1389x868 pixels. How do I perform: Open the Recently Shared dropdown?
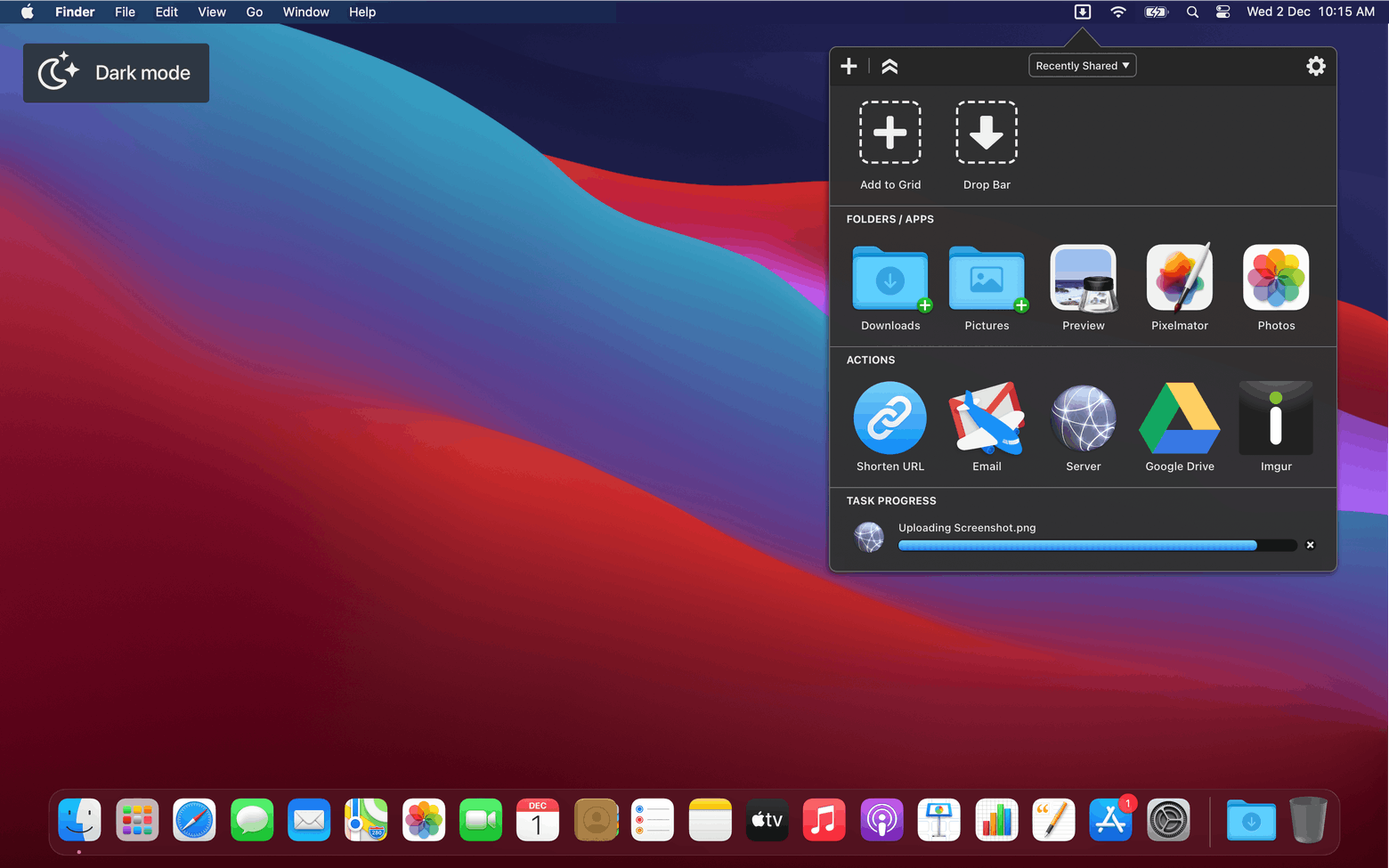point(1083,66)
